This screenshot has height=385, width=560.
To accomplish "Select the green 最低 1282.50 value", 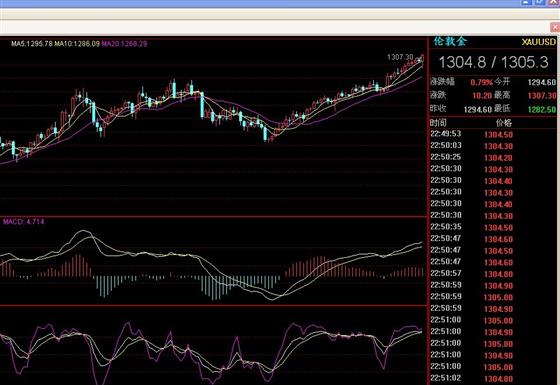I will tap(542, 109).
